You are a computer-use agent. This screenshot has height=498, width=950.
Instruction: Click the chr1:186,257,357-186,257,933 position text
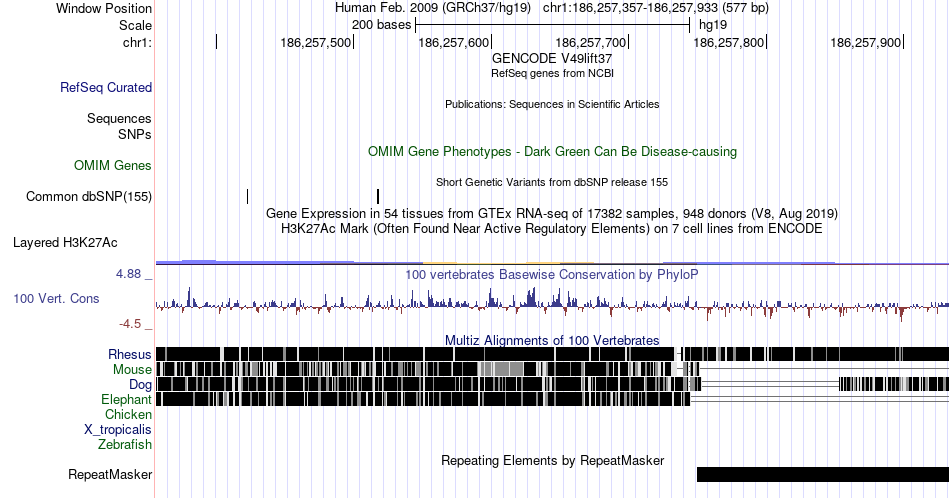656,8
